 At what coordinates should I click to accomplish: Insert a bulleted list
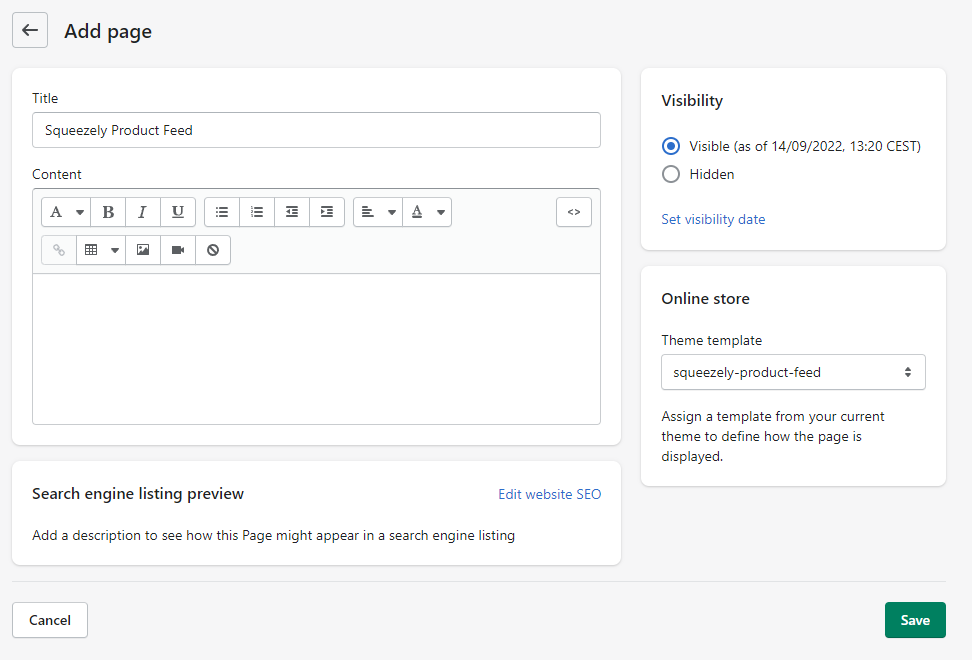coord(222,212)
